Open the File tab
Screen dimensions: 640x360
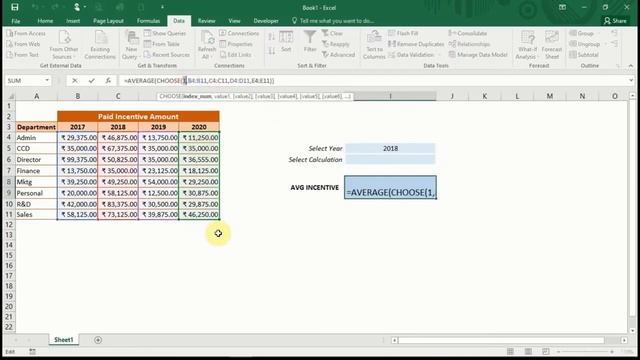click(16, 21)
